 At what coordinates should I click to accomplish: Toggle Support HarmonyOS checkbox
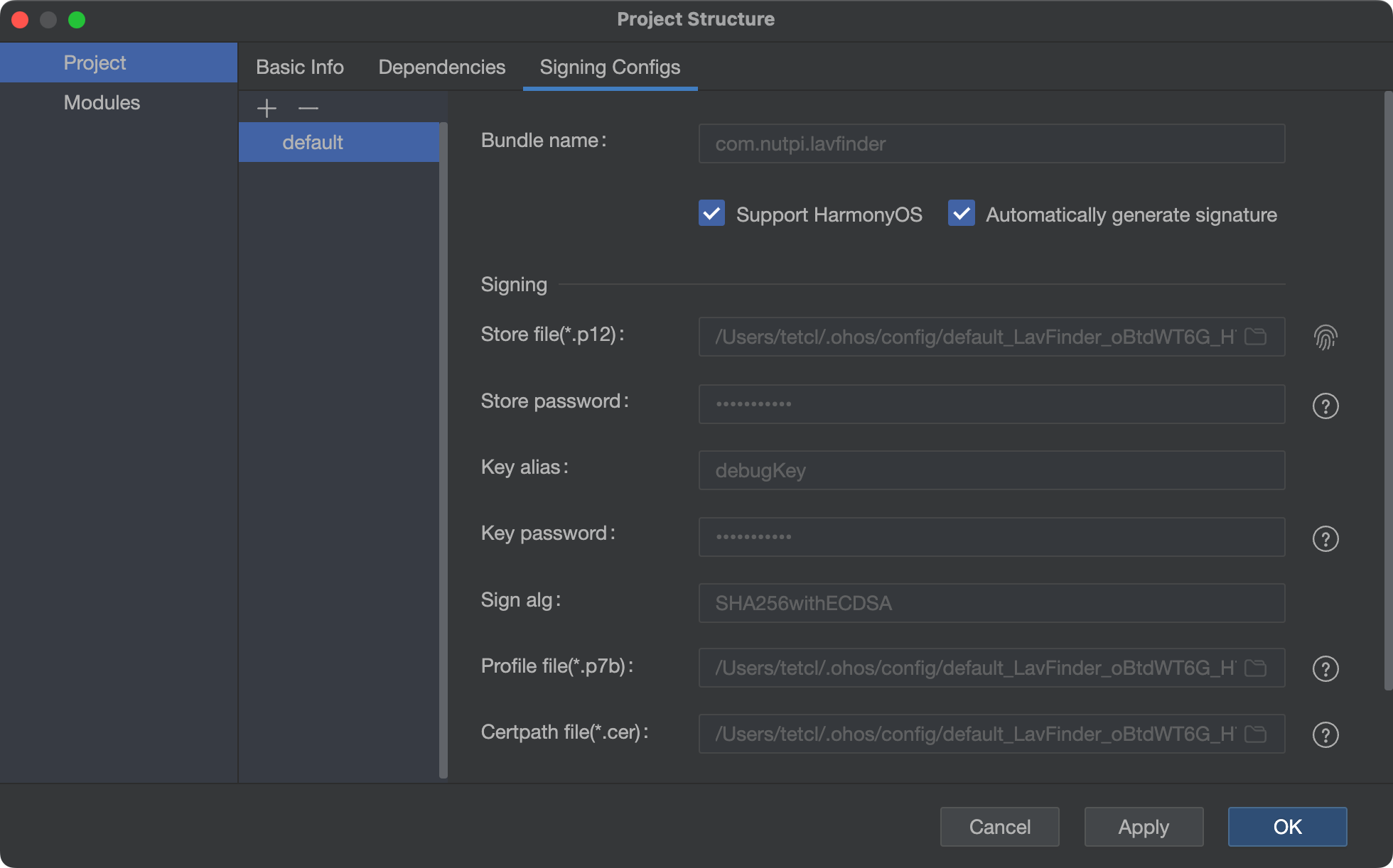[711, 213]
